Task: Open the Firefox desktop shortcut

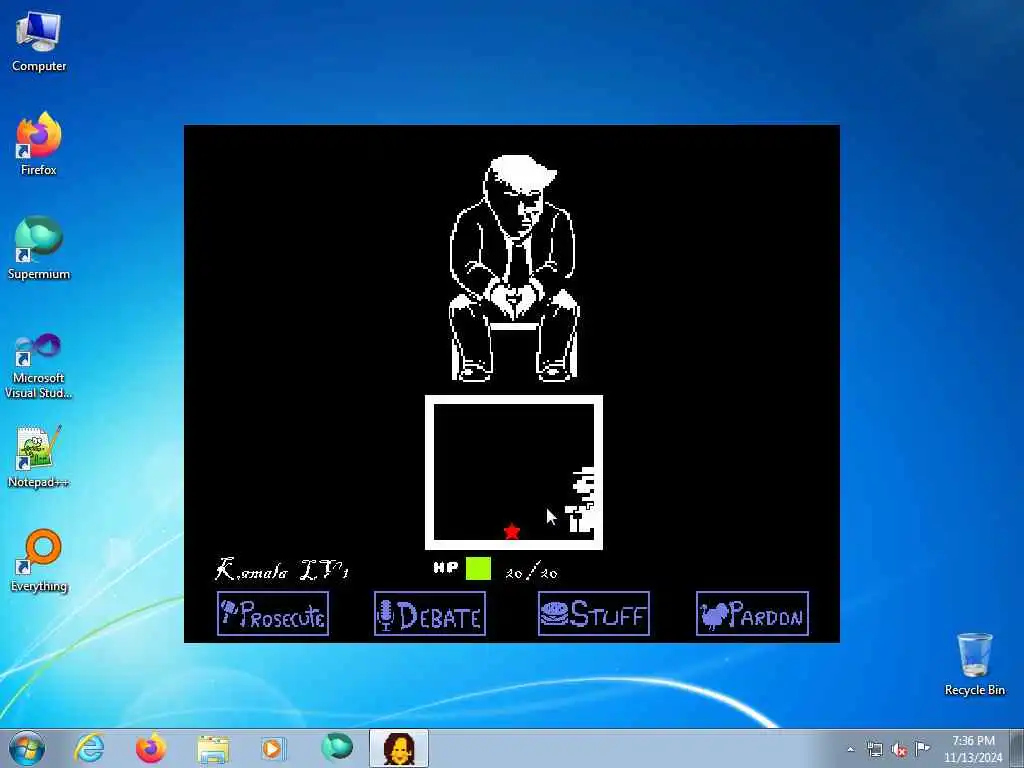Action: click(39, 144)
